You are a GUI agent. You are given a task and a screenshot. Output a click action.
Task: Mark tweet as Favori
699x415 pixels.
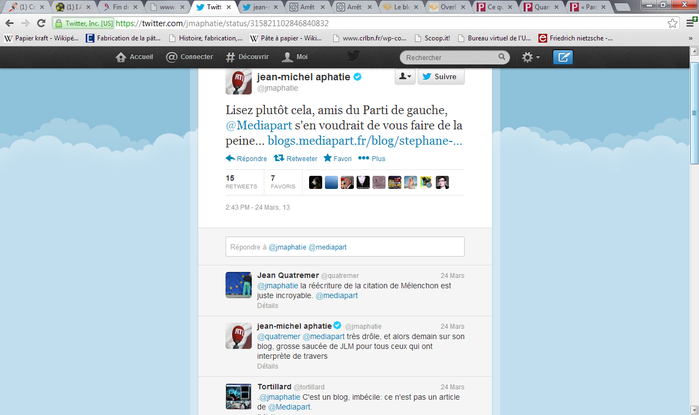pyautogui.click(x=337, y=158)
